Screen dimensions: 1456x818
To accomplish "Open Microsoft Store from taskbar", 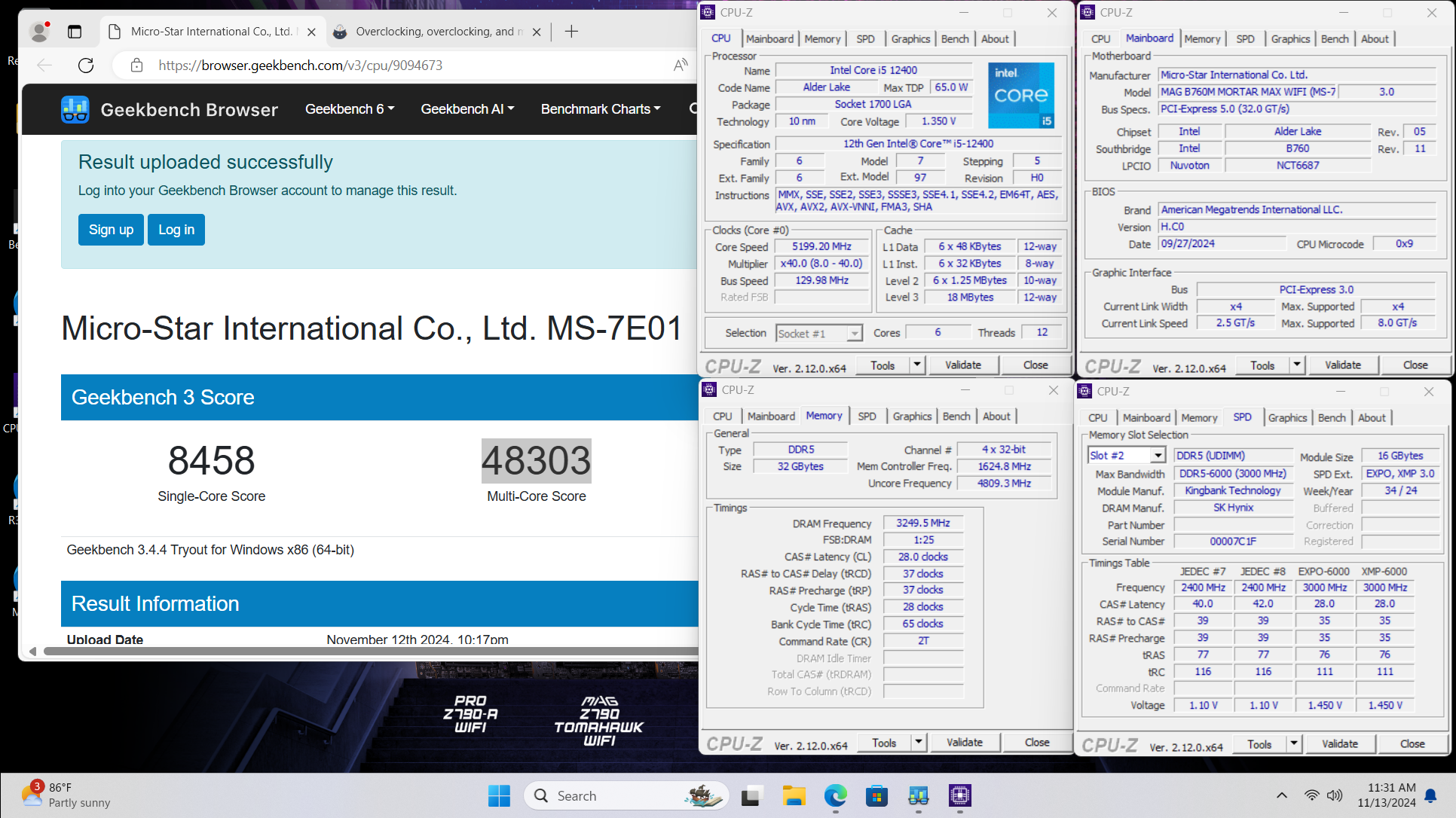I will click(x=876, y=796).
